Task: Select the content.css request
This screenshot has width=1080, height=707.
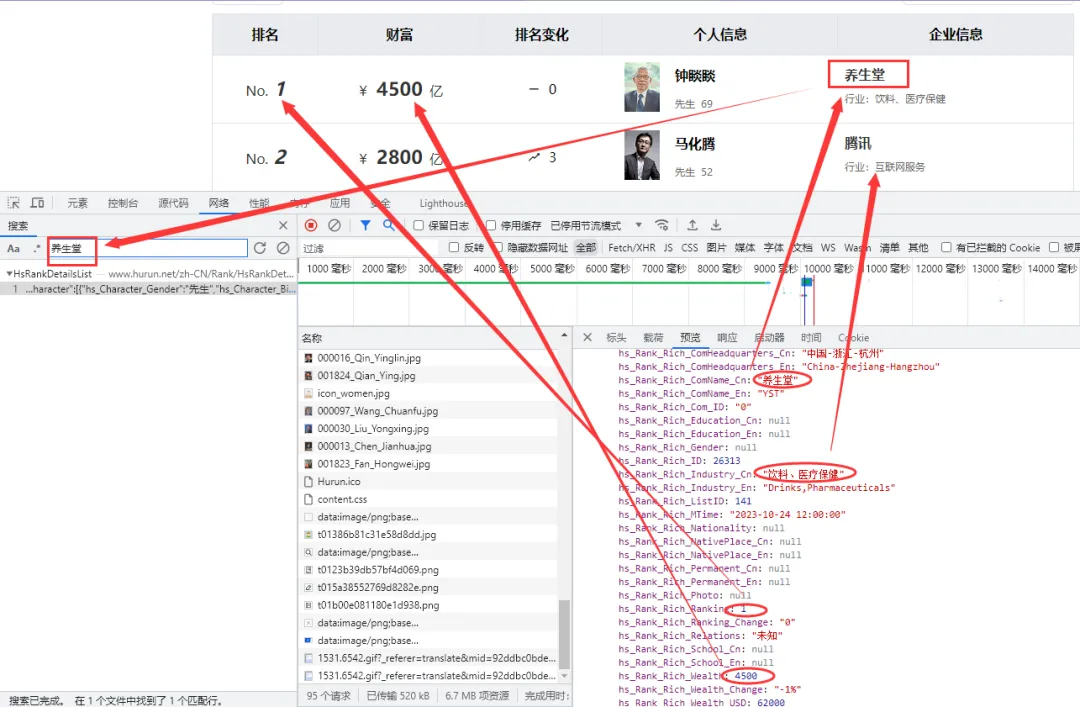Action: (x=430, y=499)
